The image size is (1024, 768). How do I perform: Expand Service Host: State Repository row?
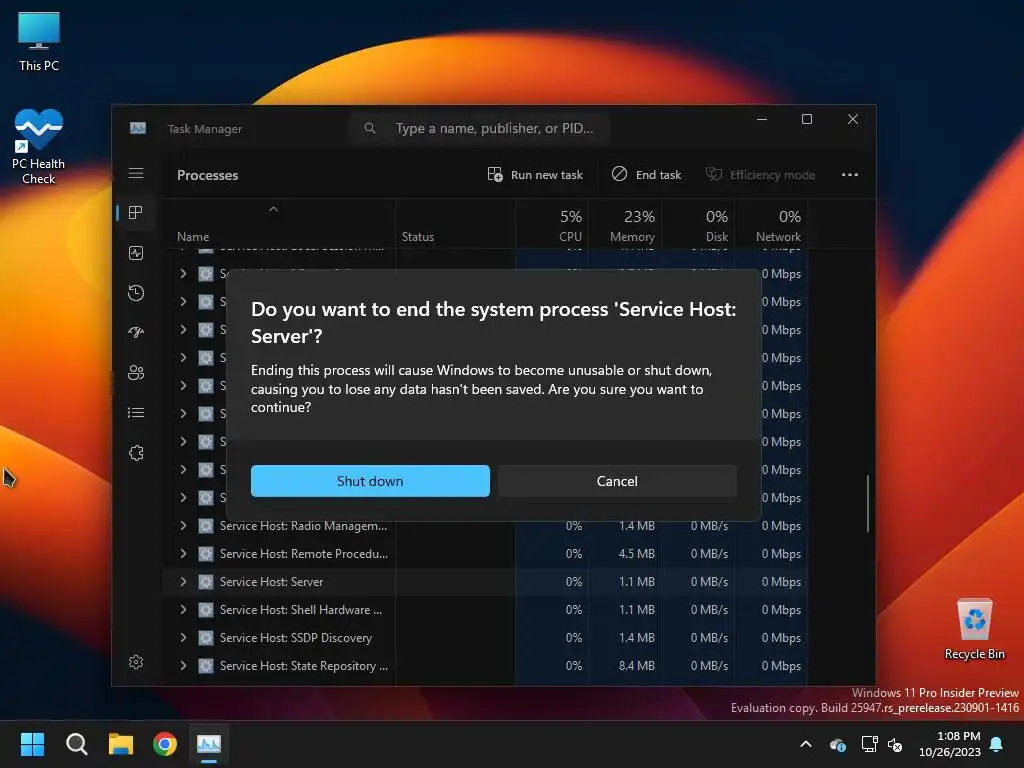coord(184,666)
